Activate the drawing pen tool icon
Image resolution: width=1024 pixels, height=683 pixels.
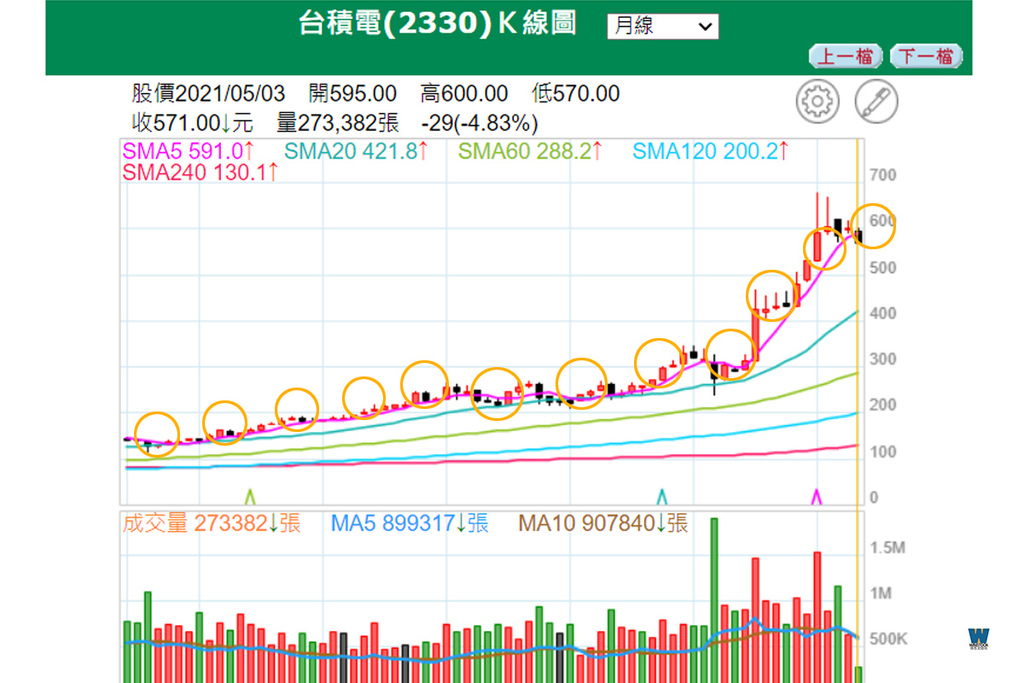(x=876, y=101)
